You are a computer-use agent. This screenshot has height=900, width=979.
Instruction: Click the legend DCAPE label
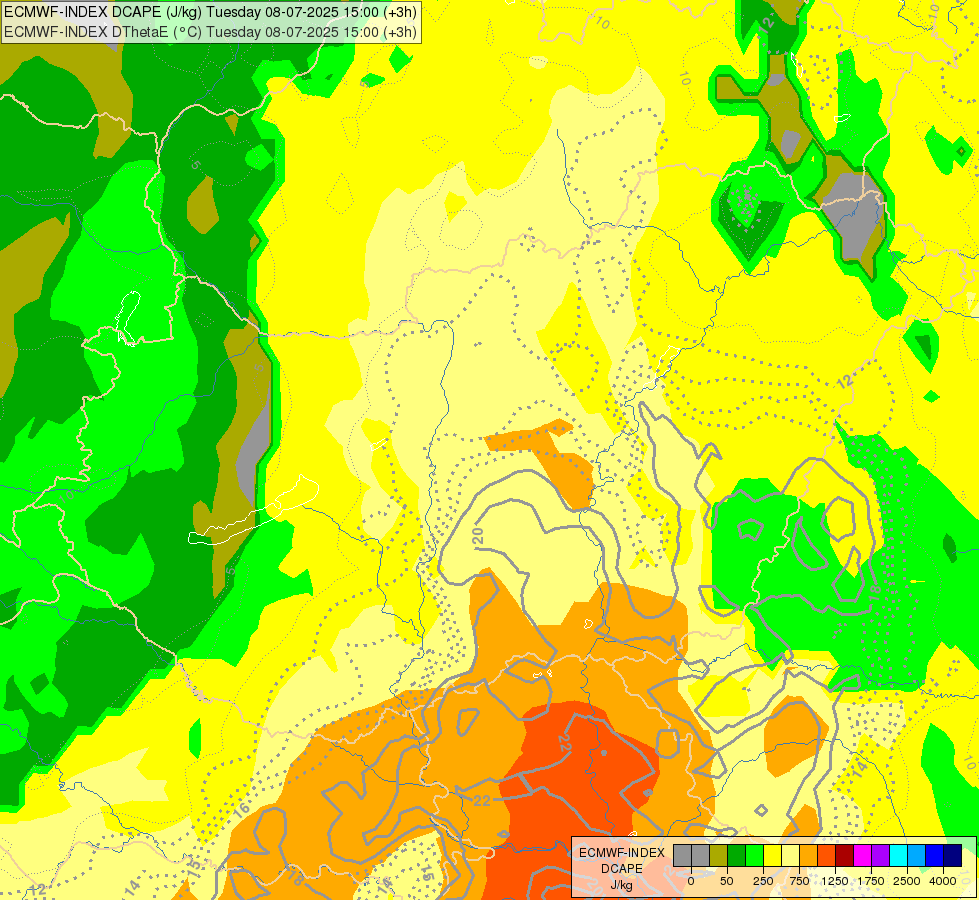[622, 869]
